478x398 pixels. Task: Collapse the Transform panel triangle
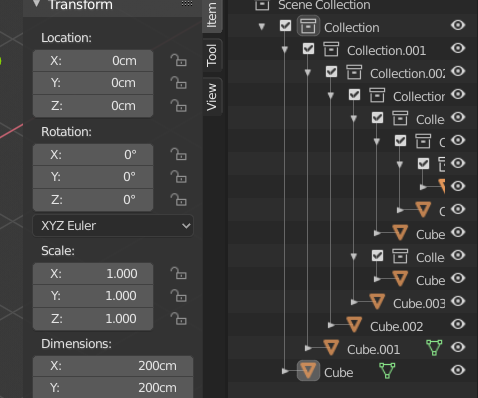pos(37,4)
